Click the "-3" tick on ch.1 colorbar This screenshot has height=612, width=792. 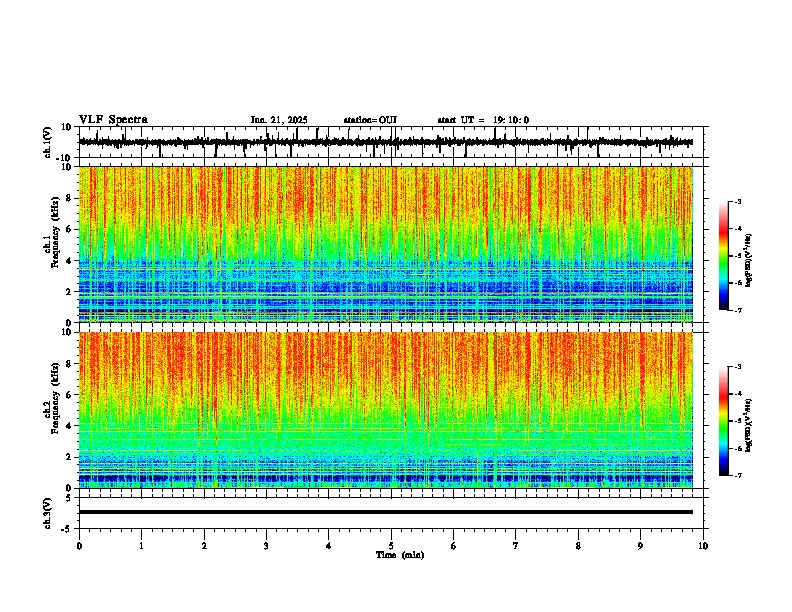coord(738,202)
